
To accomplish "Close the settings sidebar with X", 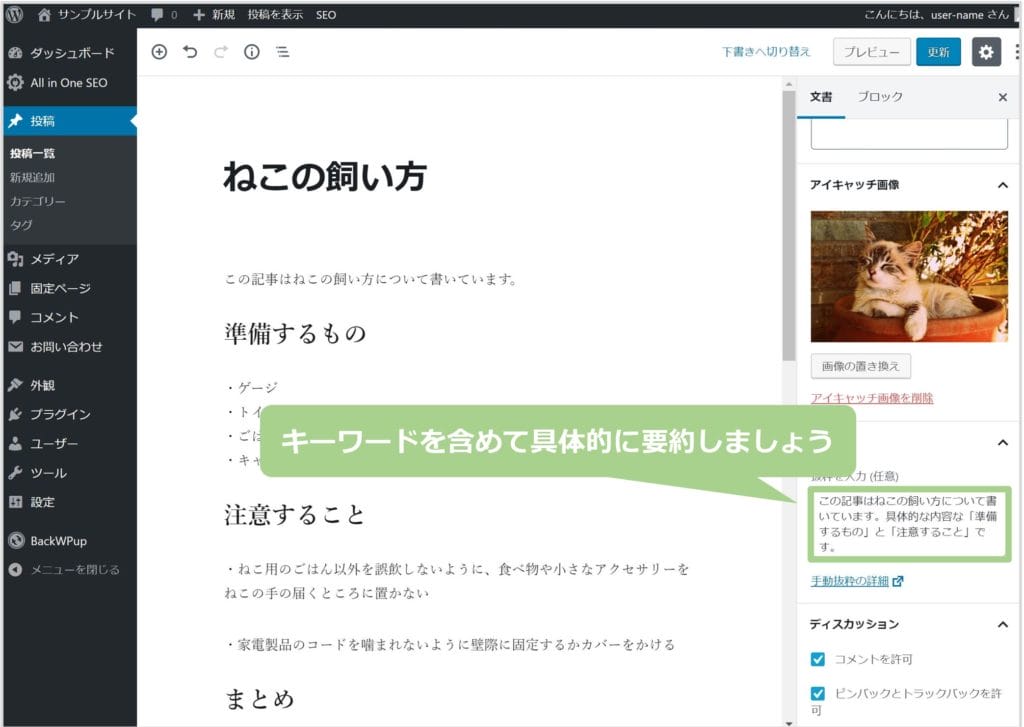I will [1003, 97].
